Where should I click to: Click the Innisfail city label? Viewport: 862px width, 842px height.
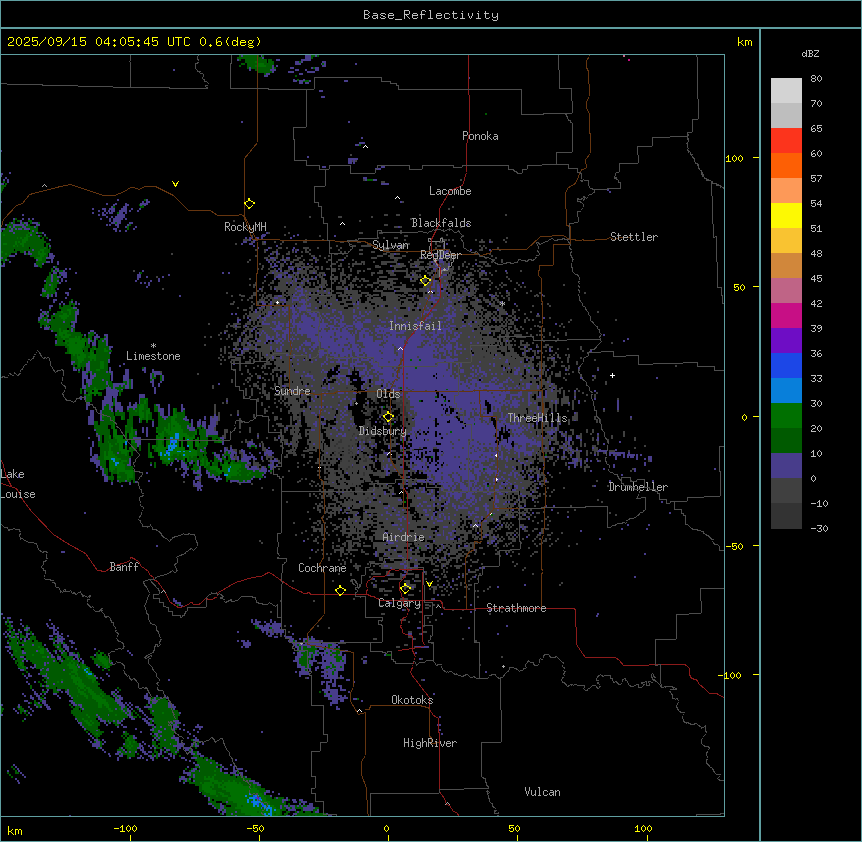click(x=415, y=326)
